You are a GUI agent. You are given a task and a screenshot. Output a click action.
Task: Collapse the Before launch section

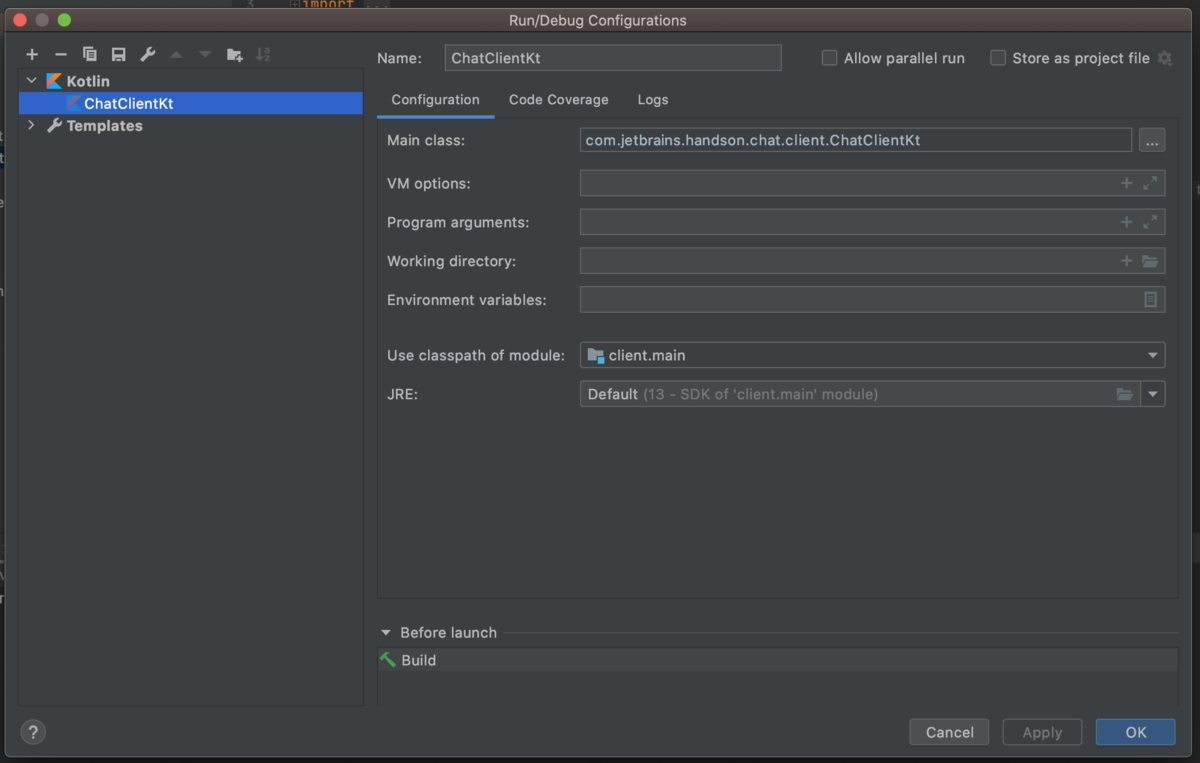386,632
